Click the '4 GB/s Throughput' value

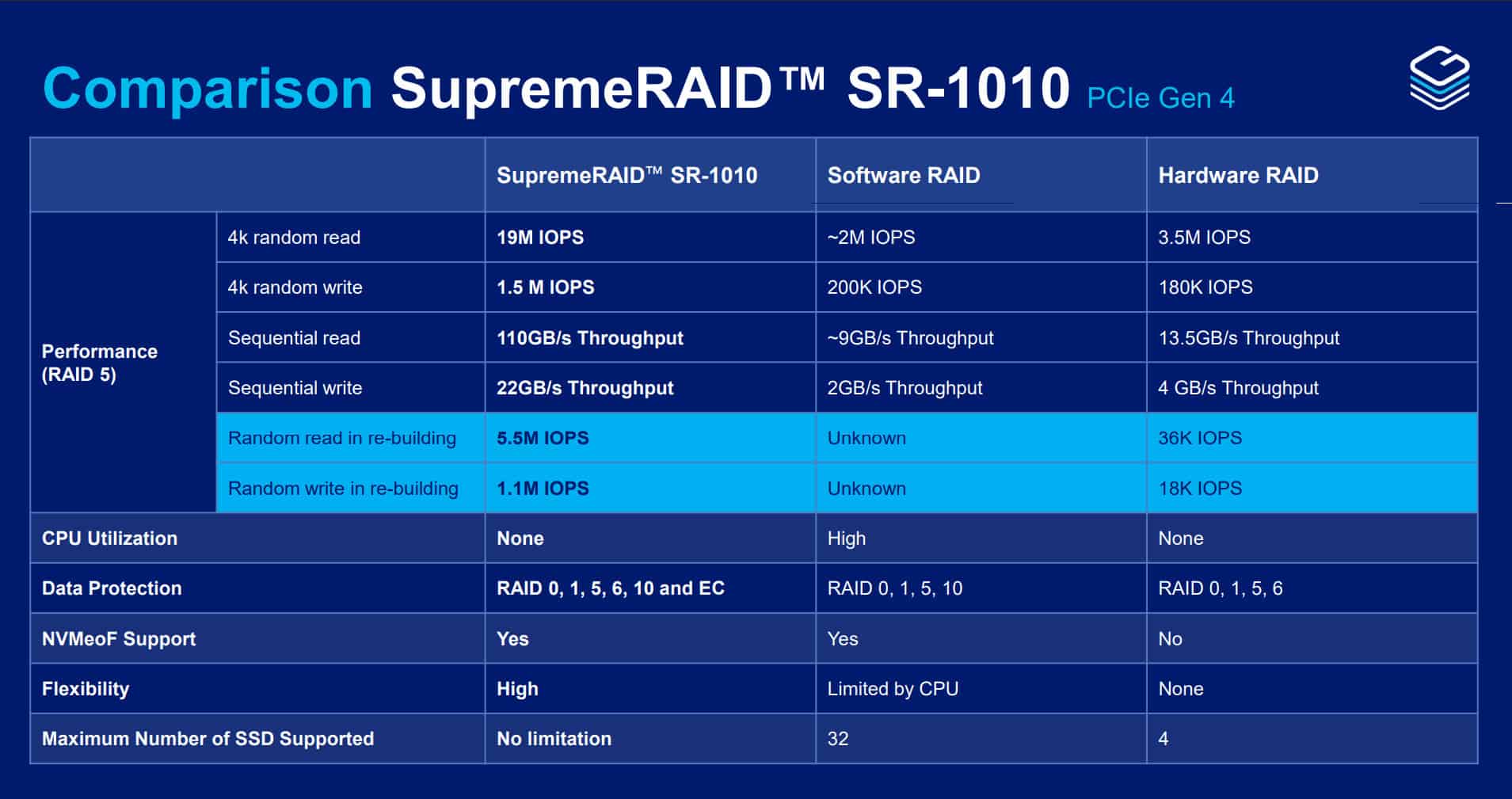tap(1238, 388)
